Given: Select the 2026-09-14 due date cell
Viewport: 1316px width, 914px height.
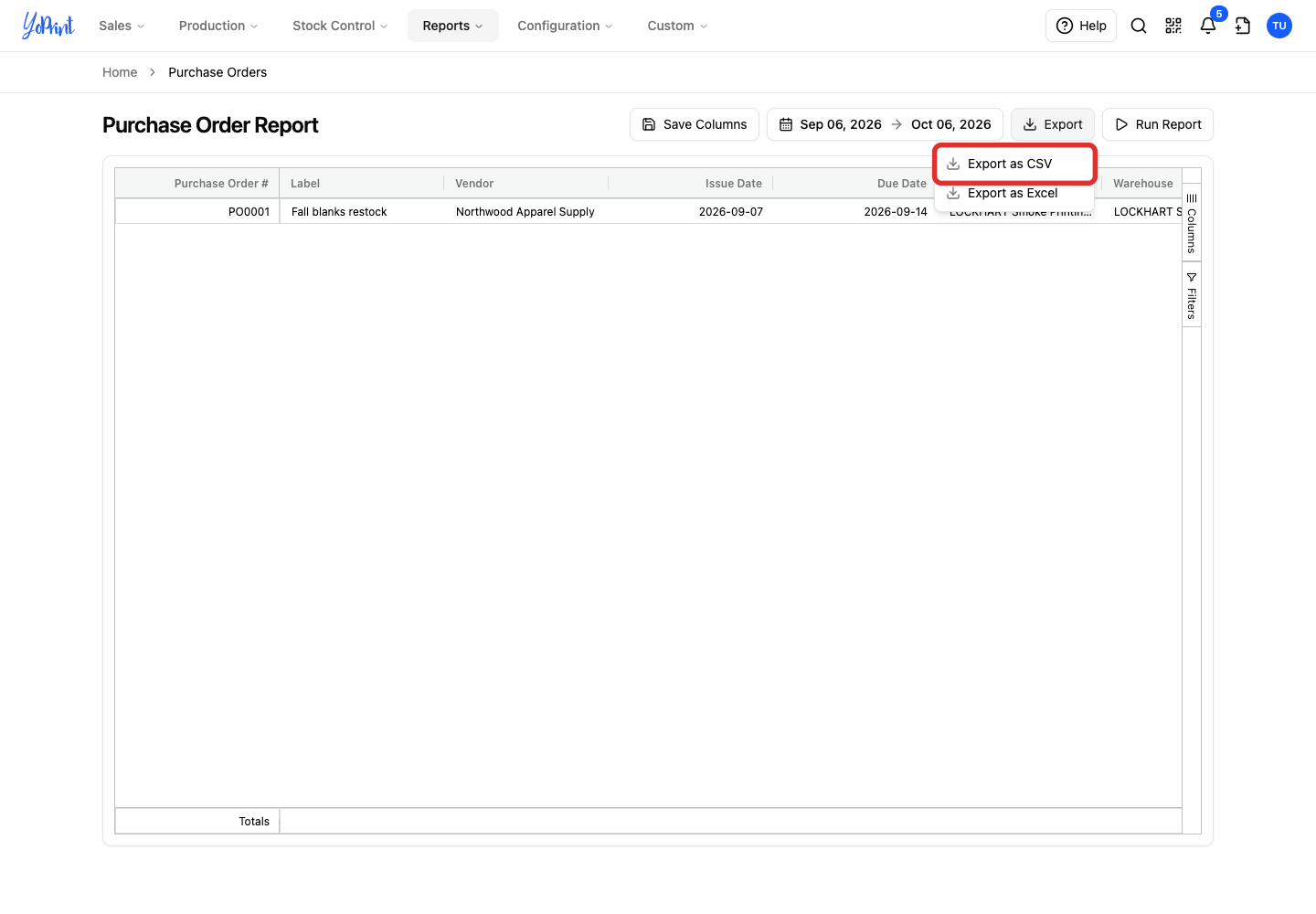Looking at the screenshot, I should (x=855, y=211).
